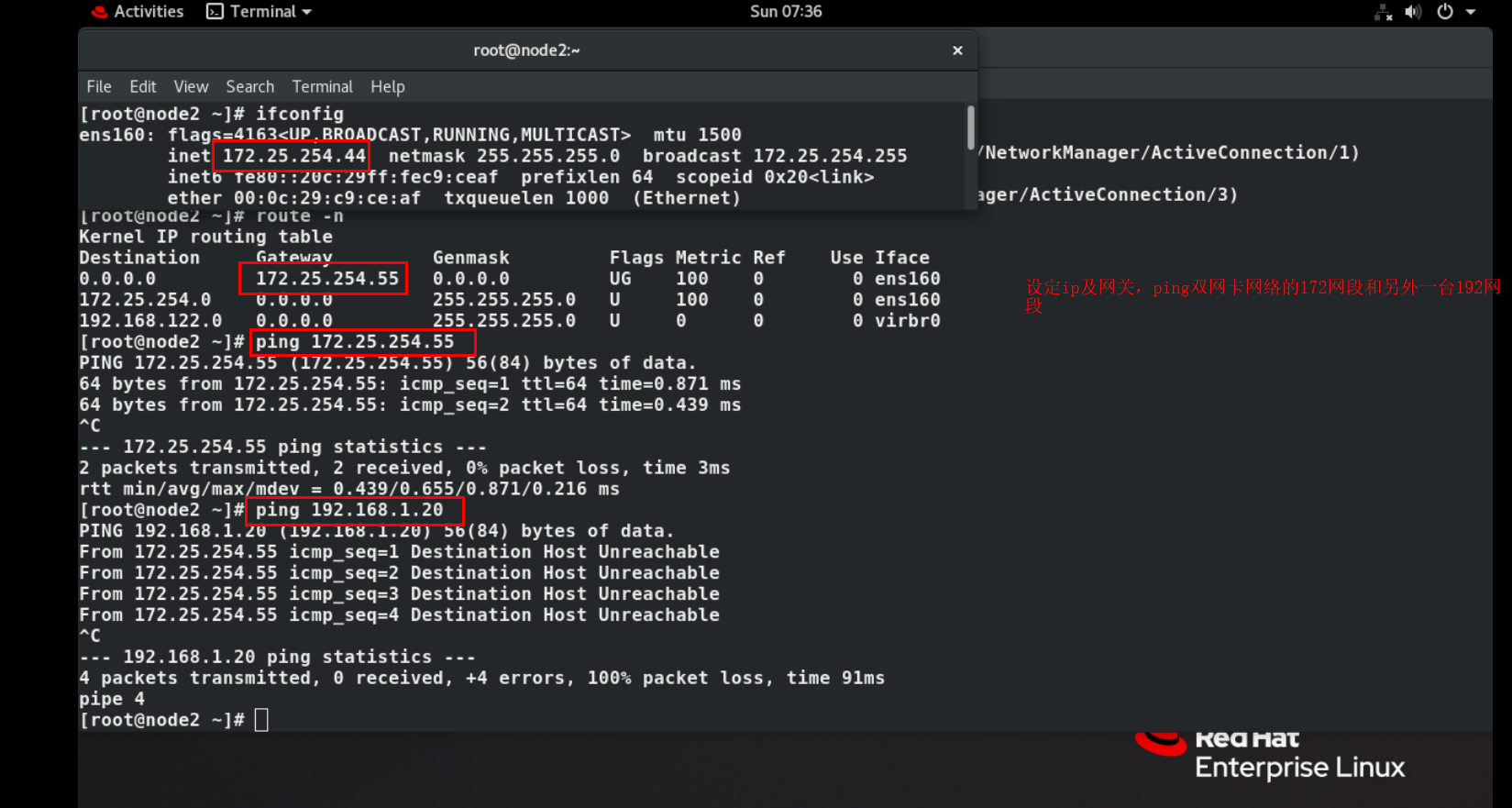Click the network status icon in top bar
The height and width of the screenshot is (808, 1512).
1383,12
